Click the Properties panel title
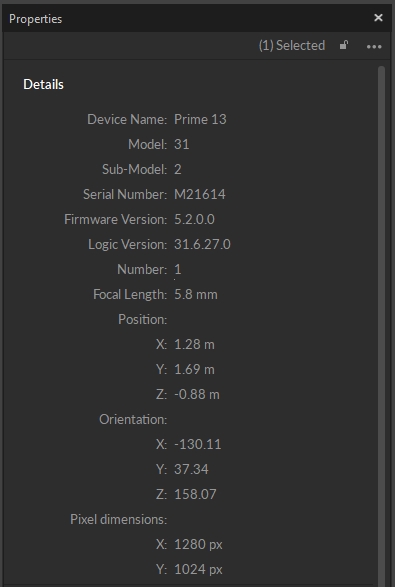This screenshot has width=395, height=587. pyautogui.click(x=36, y=19)
